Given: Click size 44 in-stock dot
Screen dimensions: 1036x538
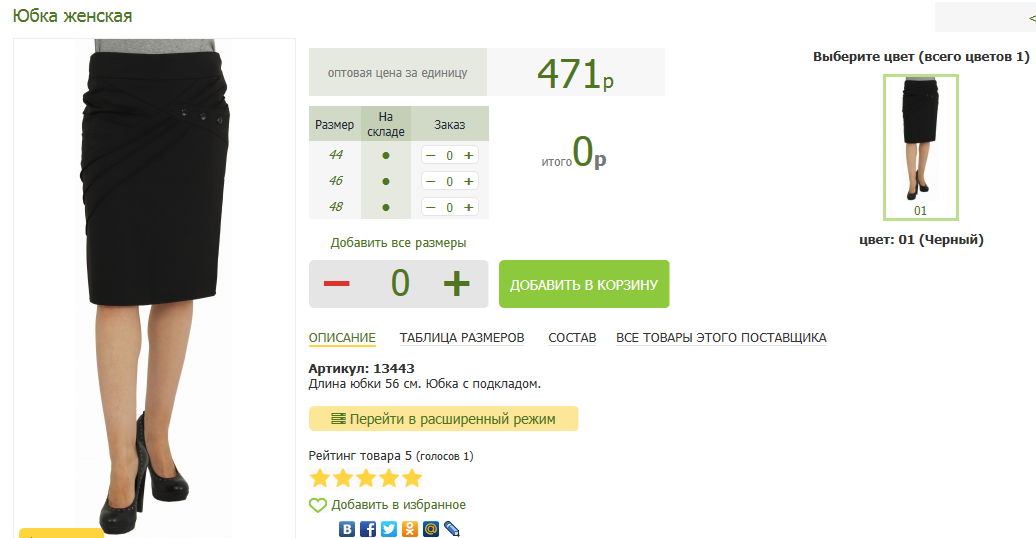Looking at the screenshot, I should [386, 155].
